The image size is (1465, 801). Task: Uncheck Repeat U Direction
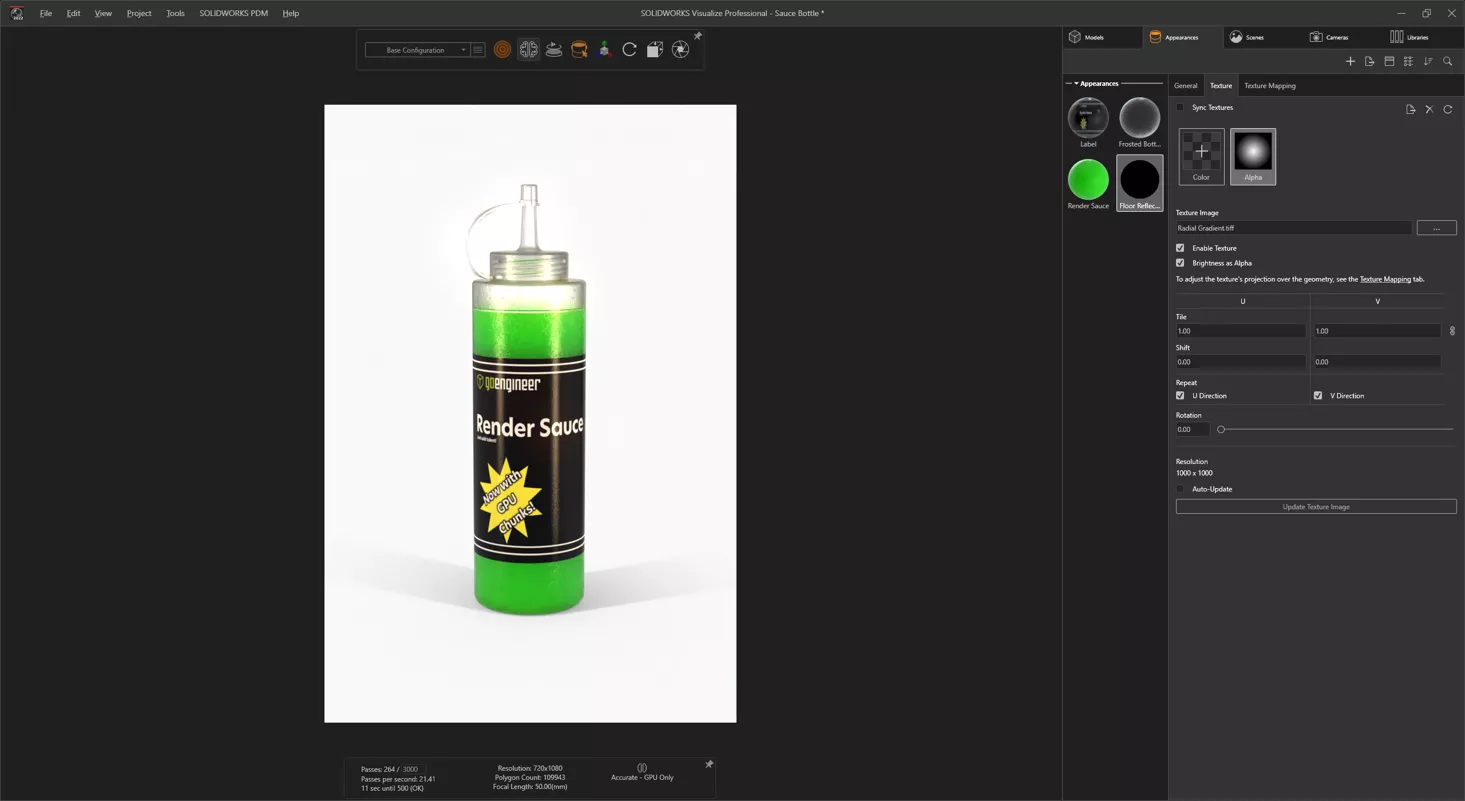[x=1180, y=396]
